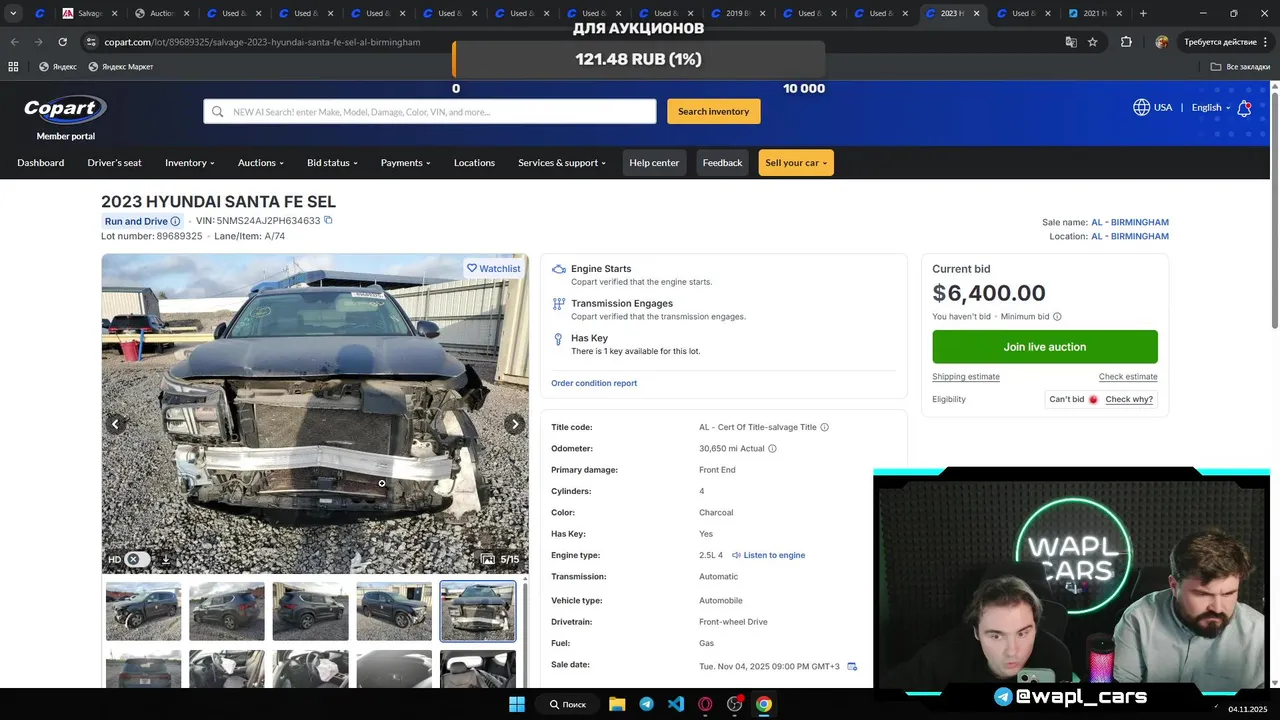
Task: Open the notifications bell
Action: tap(1244, 108)
